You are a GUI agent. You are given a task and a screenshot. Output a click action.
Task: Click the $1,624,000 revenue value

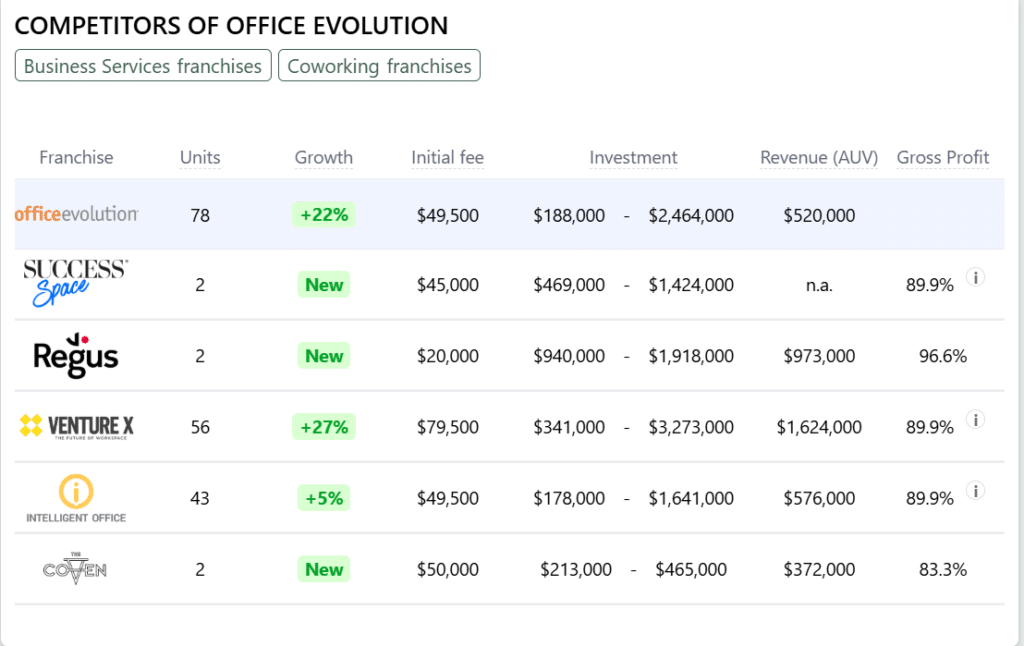819,427
